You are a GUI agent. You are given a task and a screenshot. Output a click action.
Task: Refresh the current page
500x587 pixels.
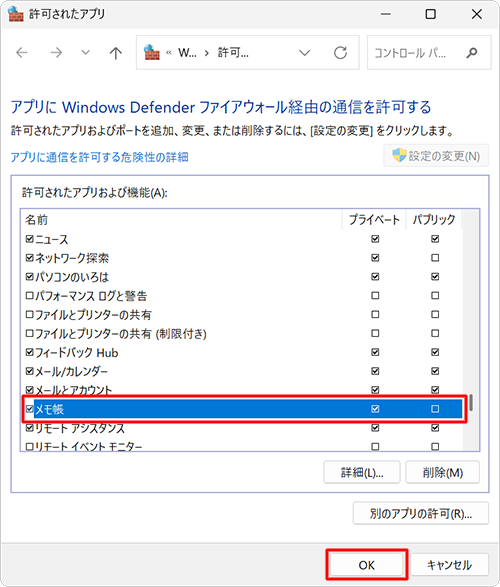(x=340, y=53)
